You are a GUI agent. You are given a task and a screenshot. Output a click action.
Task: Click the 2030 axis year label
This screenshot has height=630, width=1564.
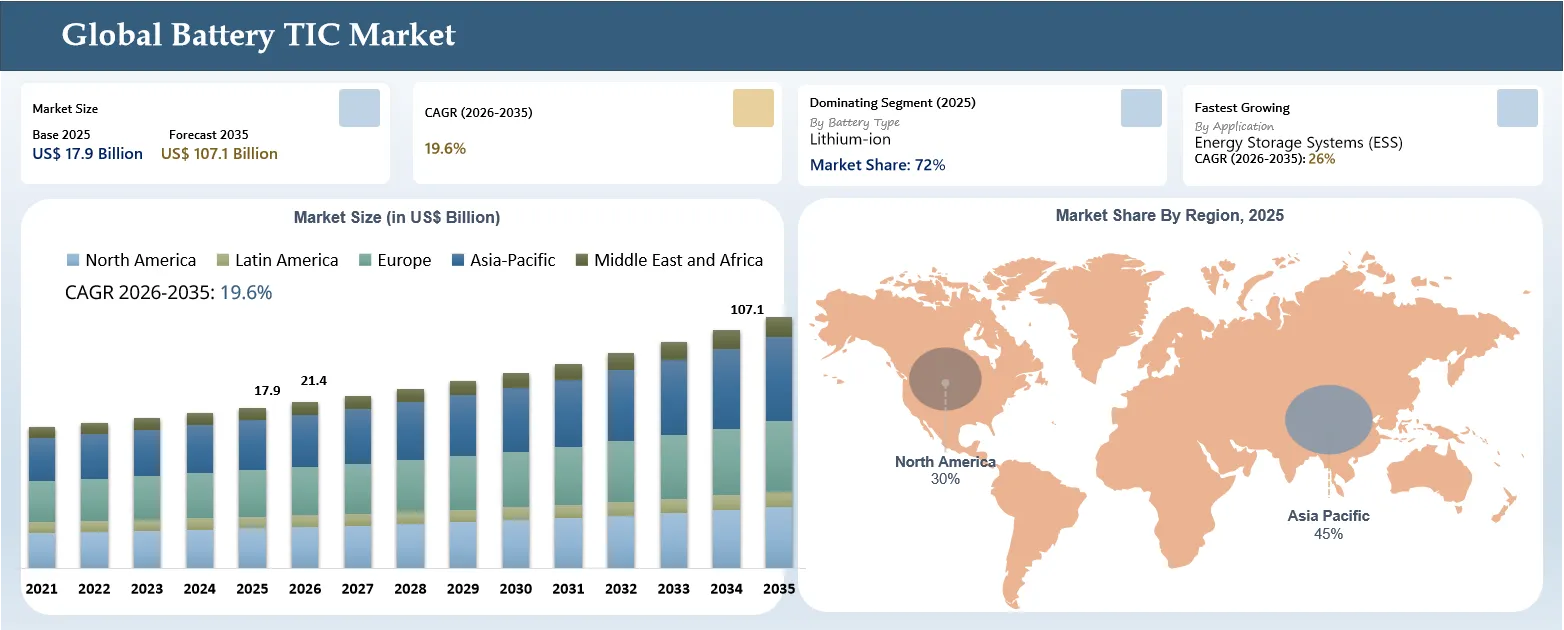516,589
